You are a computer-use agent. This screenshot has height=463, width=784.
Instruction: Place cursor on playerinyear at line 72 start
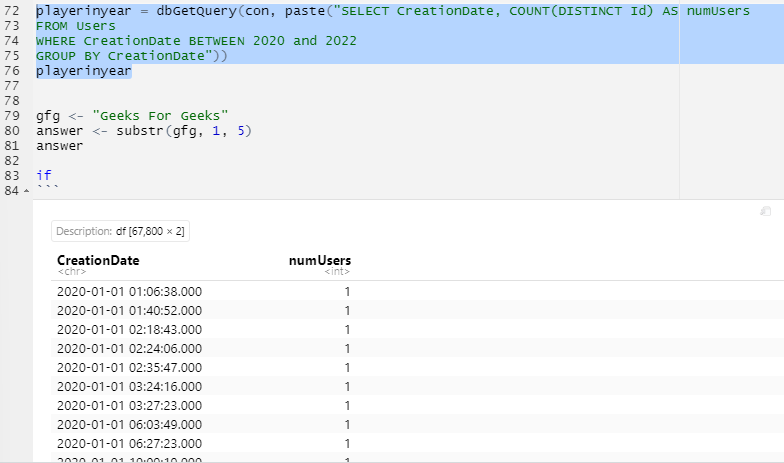coord(84,11)
